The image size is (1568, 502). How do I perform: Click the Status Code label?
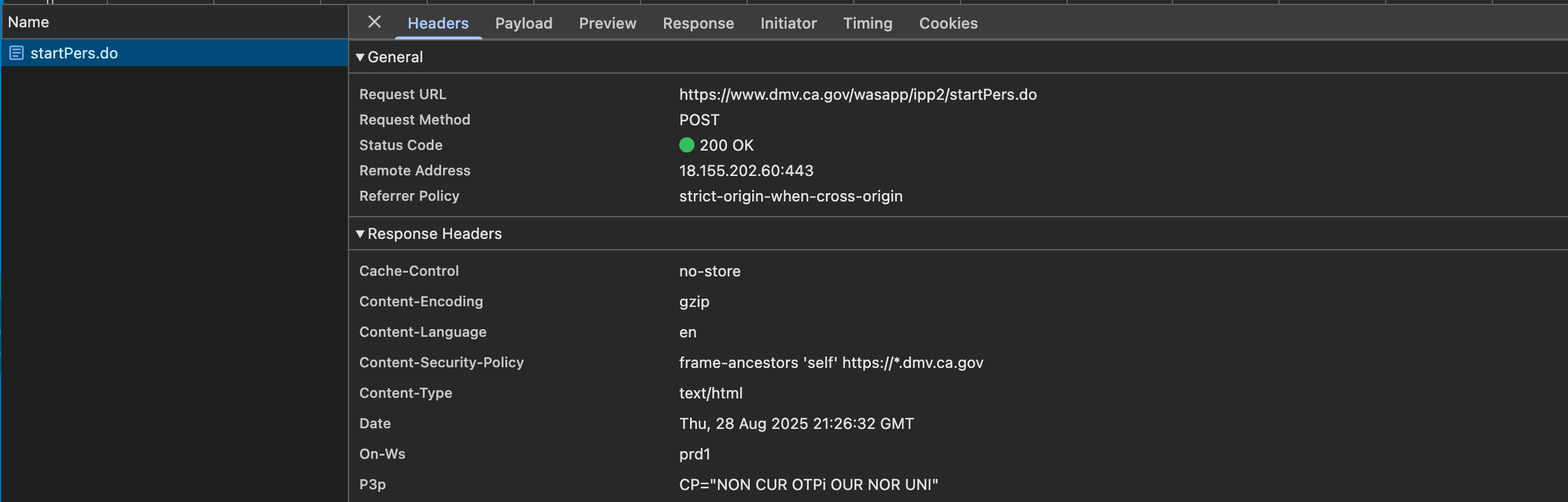click(401, 146)
